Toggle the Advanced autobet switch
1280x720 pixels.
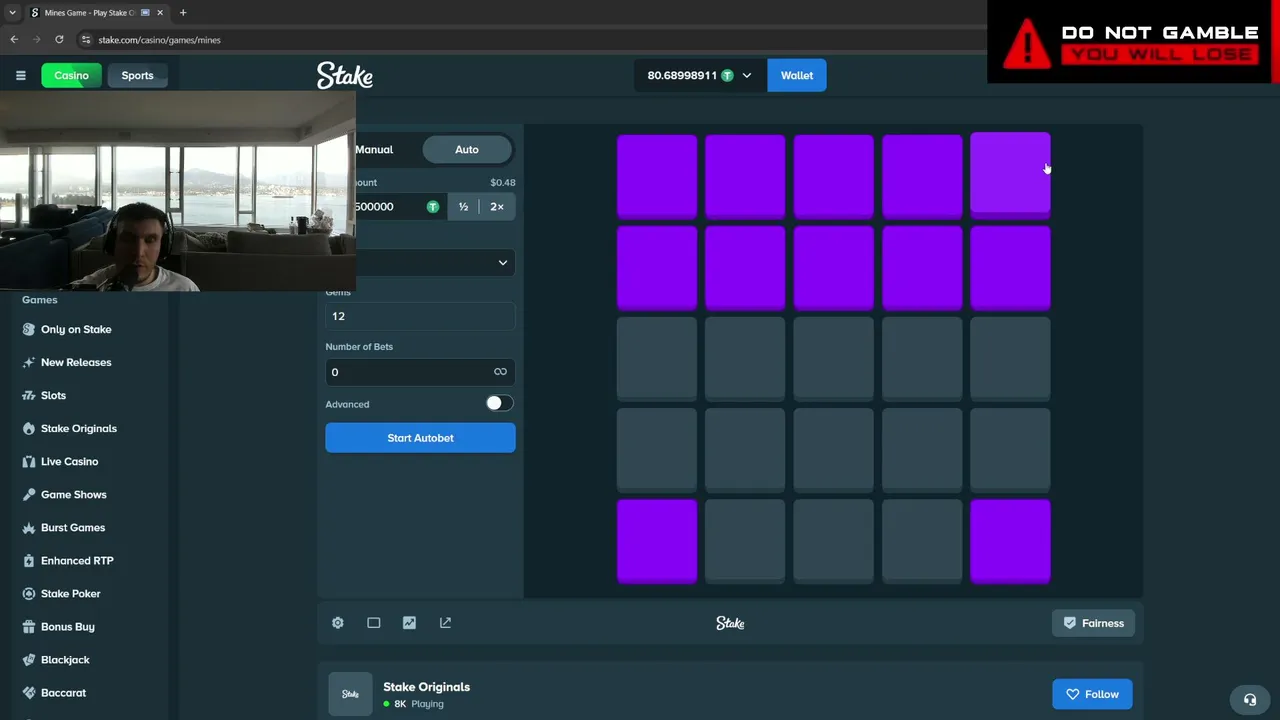coord(499,403)
